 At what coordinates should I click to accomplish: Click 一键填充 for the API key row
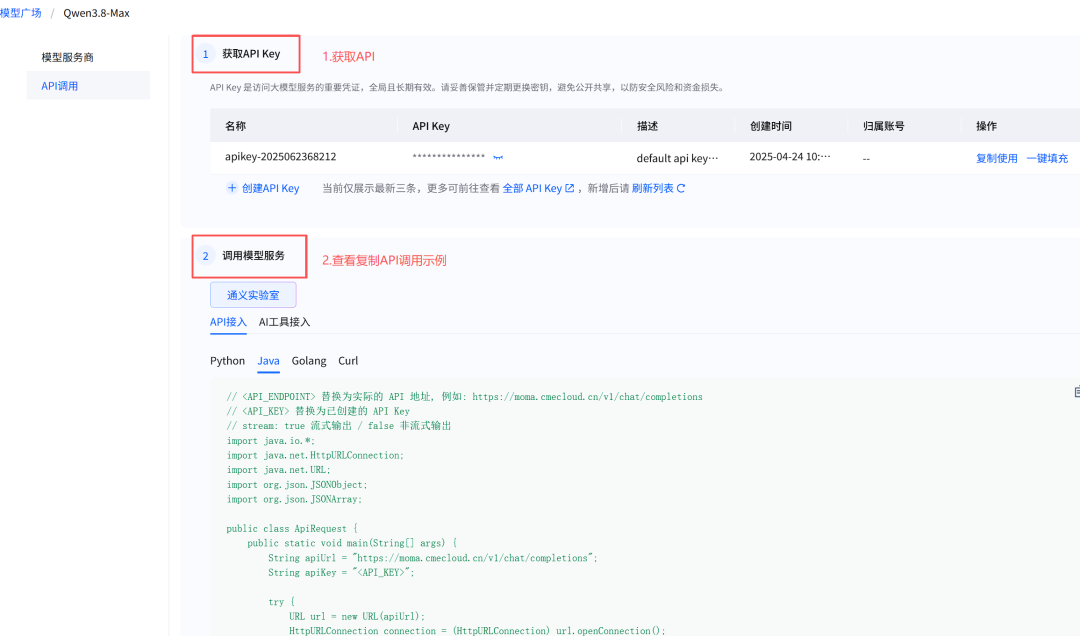(1047, 158)
